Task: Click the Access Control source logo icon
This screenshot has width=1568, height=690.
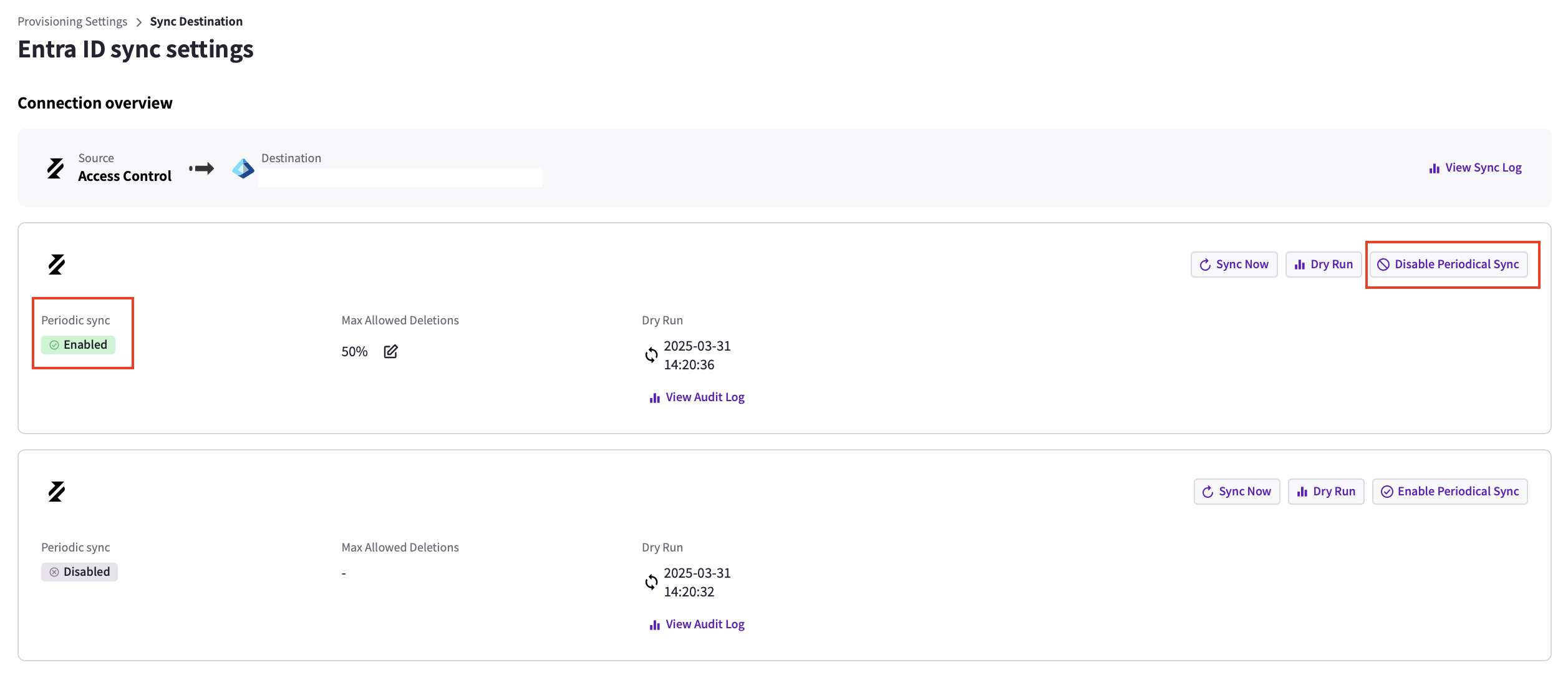Action: [x=56, y=168]
